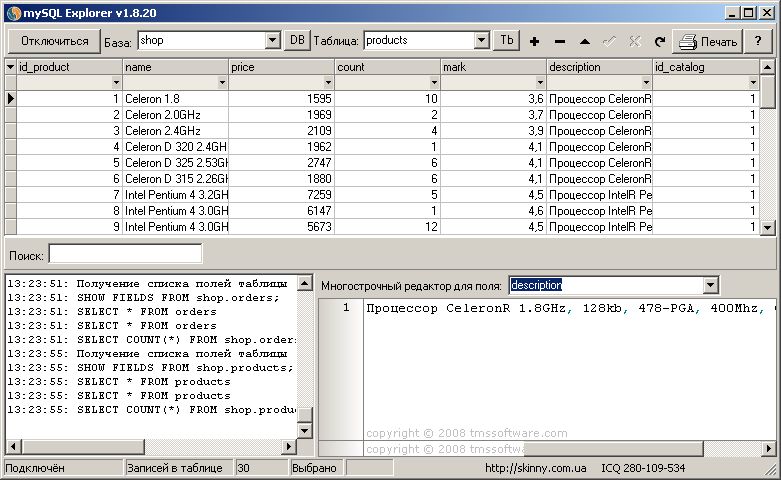The image size is (781, 480).
Task: Click the Tb button
Action: click(x=507, y=40)
